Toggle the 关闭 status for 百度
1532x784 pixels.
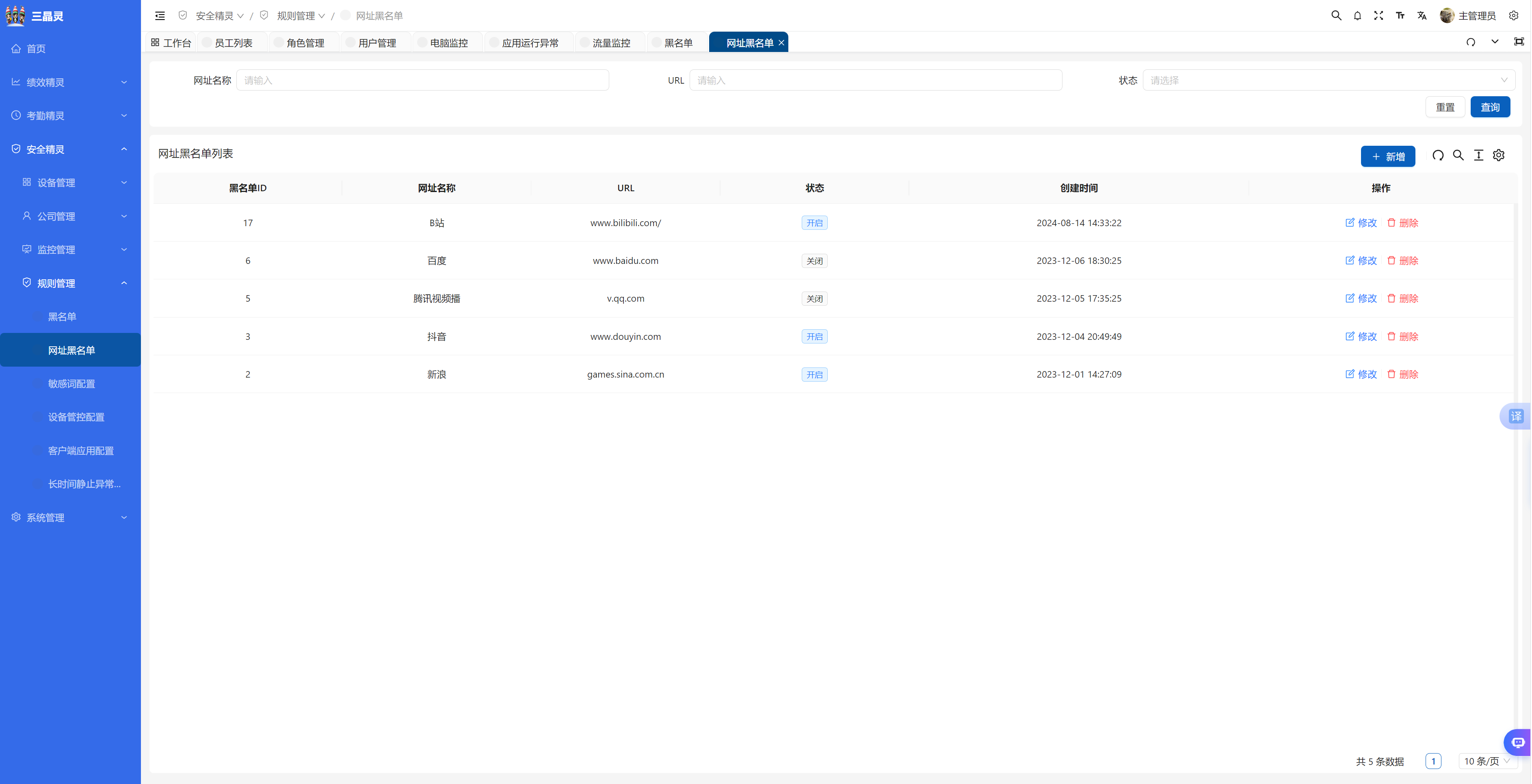coord(814,261)
